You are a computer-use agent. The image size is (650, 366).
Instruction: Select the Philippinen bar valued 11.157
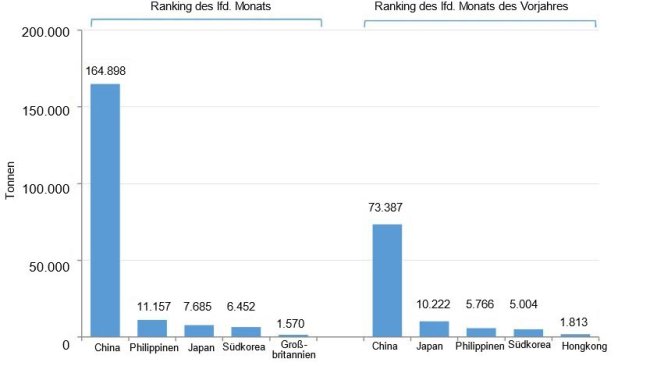point(152,328)
